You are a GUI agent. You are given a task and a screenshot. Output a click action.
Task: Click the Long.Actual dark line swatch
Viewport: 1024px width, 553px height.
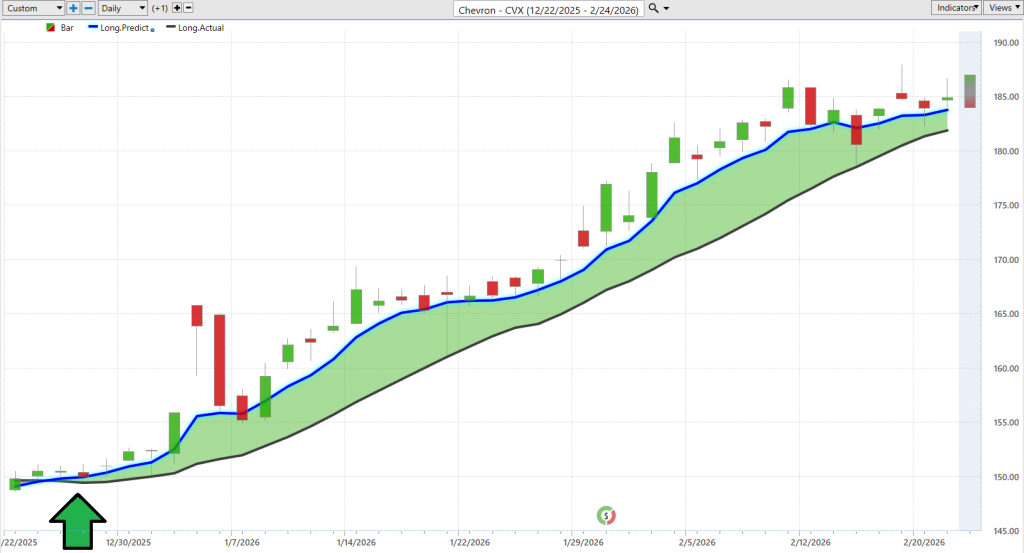[x=170, y=27]
